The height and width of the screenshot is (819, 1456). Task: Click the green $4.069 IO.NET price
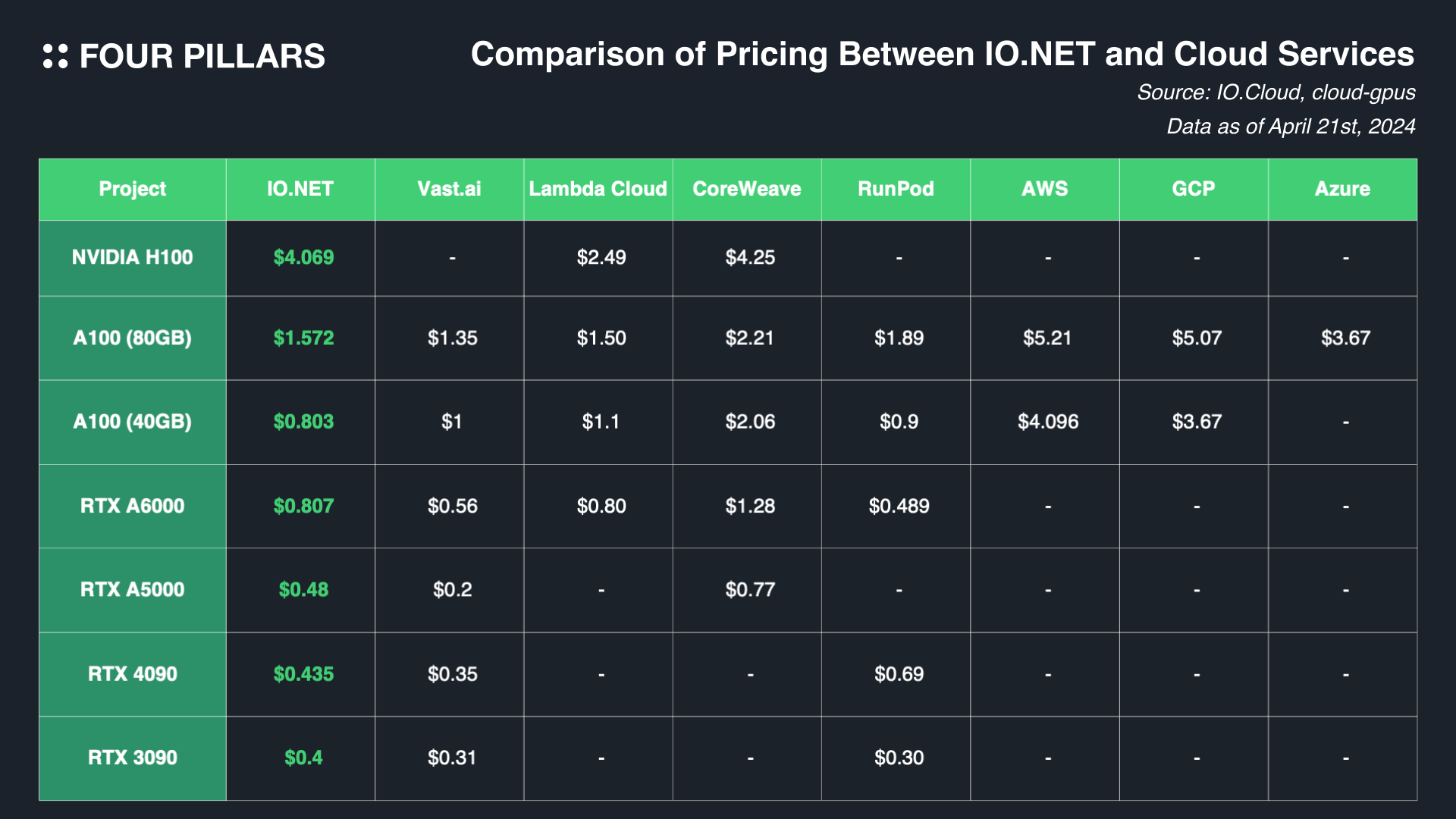pyautogui.click(x=303, y=257)
